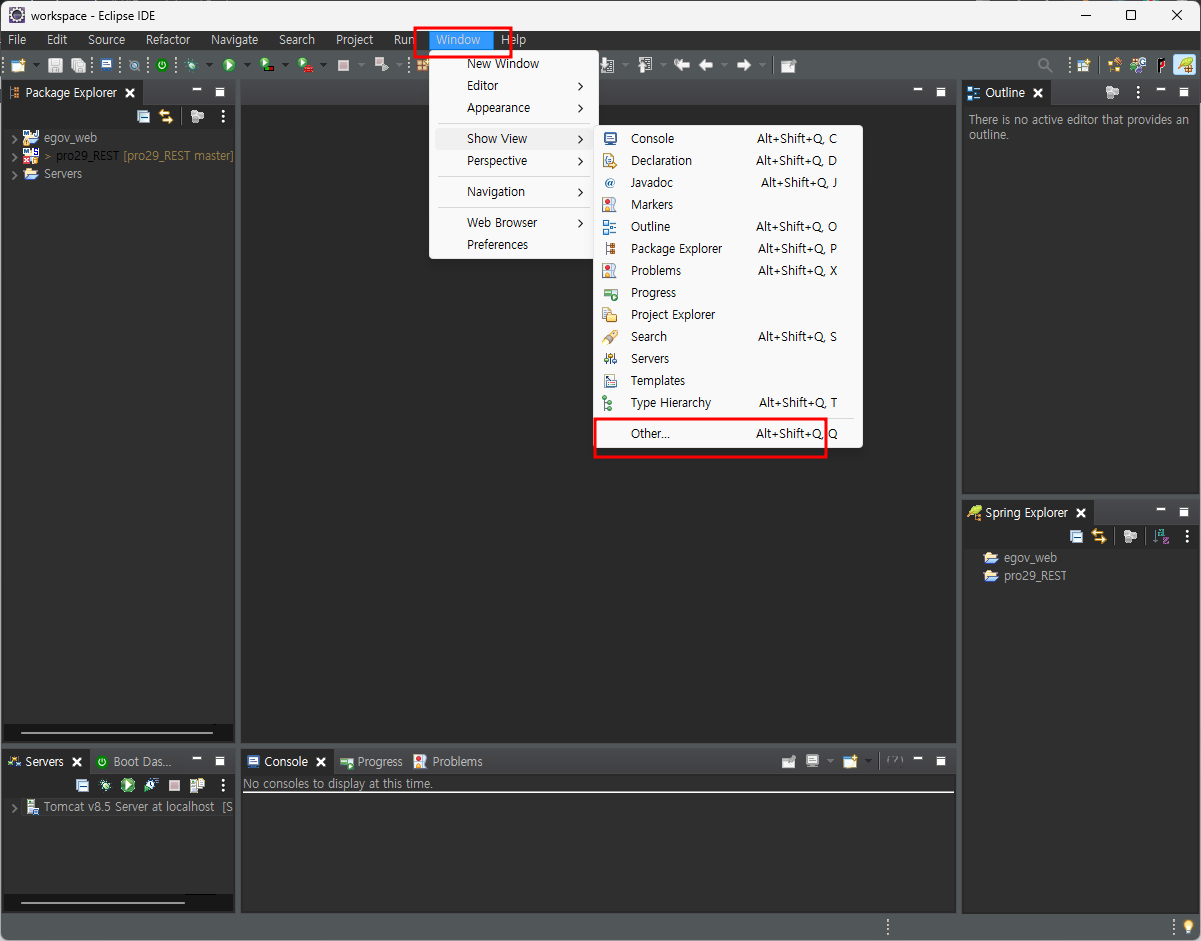Click Collapse All in Package Explorer
The width and height of the screenshot is (1201, 941).
(x=143, y=117)
